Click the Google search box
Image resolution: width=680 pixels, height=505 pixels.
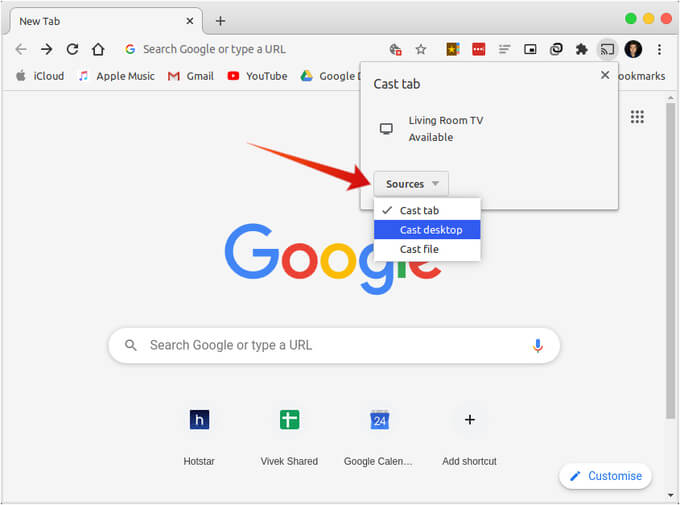pyautogui.click(x=334, y=345)
